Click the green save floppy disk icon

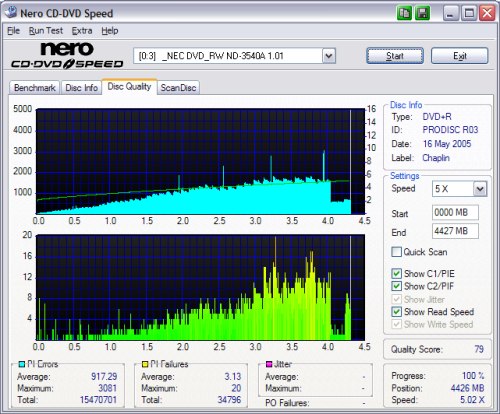422,13
